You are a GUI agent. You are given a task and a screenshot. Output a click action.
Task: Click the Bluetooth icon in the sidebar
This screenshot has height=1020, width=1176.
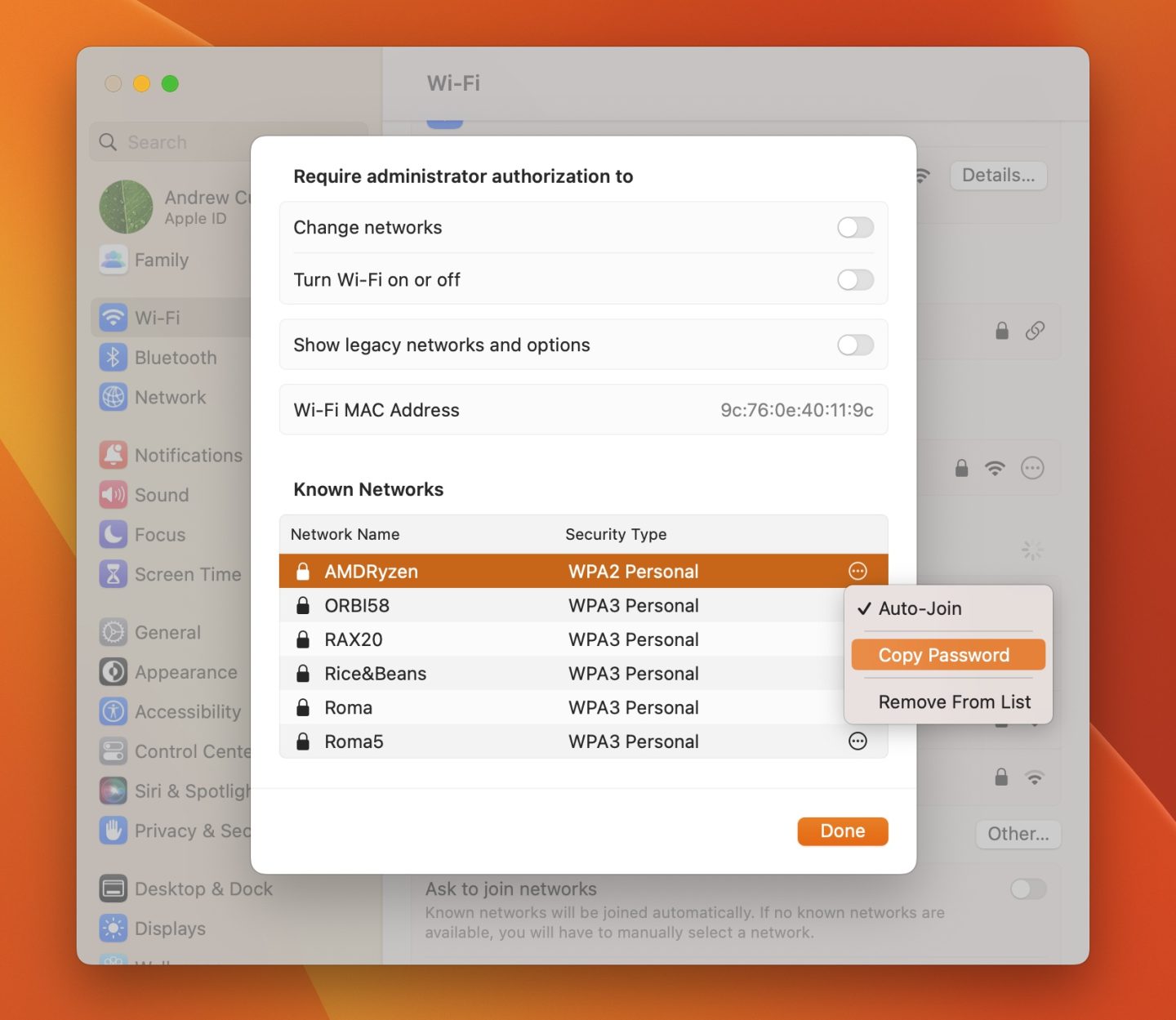click(x=113, y=358)
